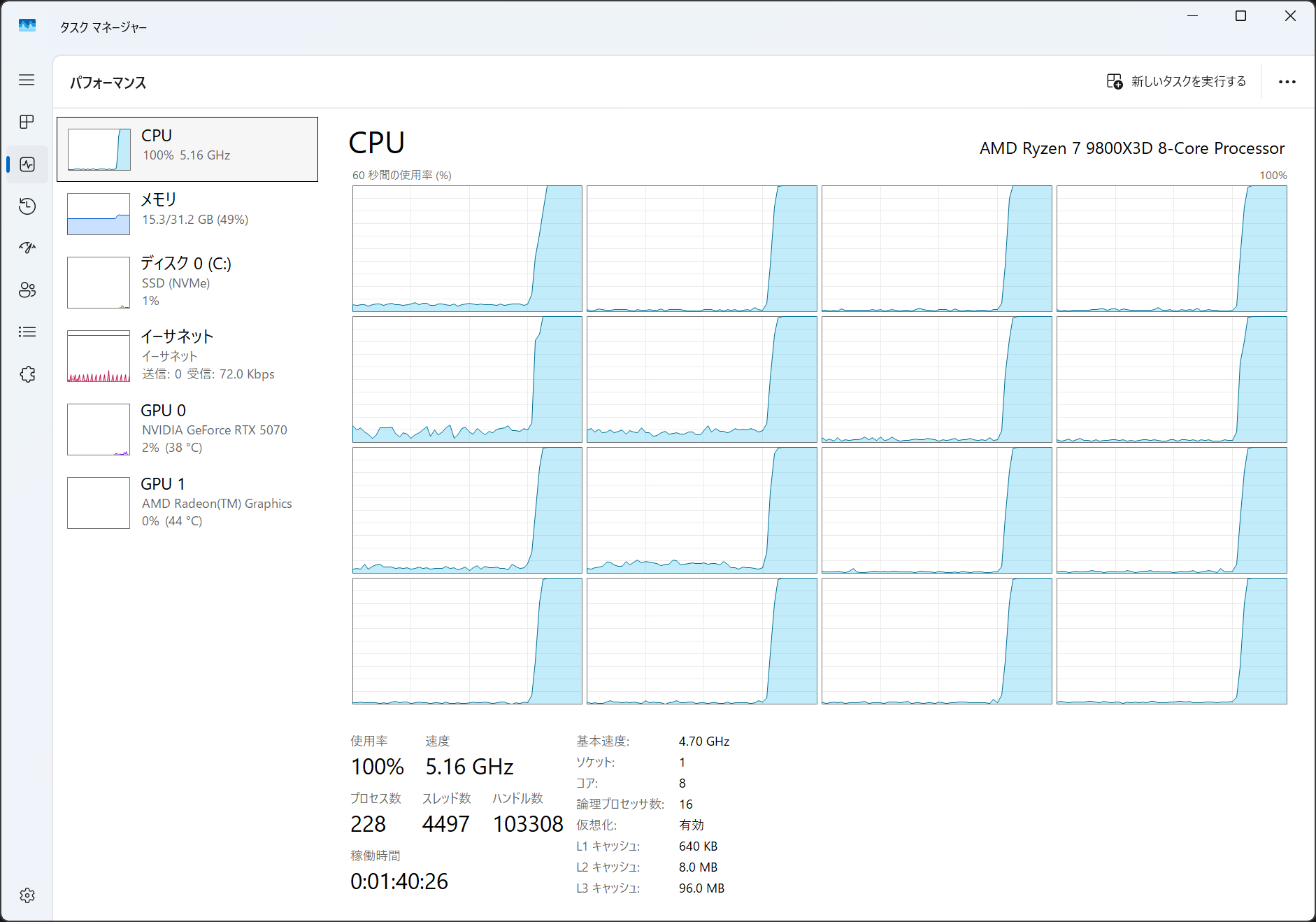Open the three-dot more options menu
1316x922 pixels.
[x=1287, y=82]
